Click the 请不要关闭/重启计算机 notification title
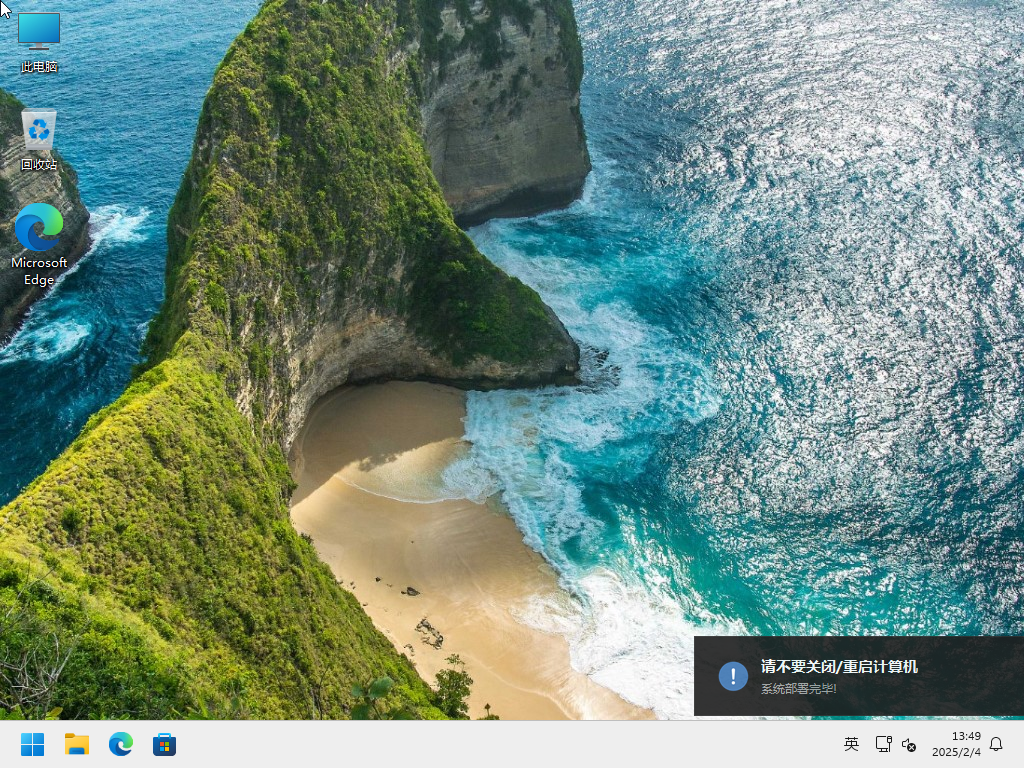The width and height of the screenshot is (1024, 768). (x=839, y=667)
